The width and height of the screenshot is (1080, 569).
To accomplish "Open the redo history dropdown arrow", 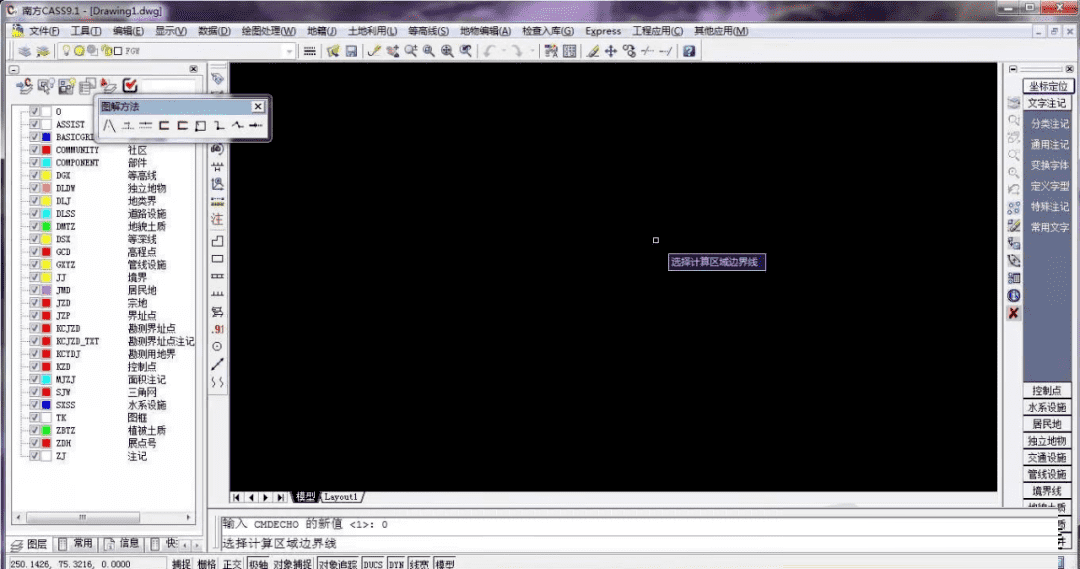I will 532,51.
